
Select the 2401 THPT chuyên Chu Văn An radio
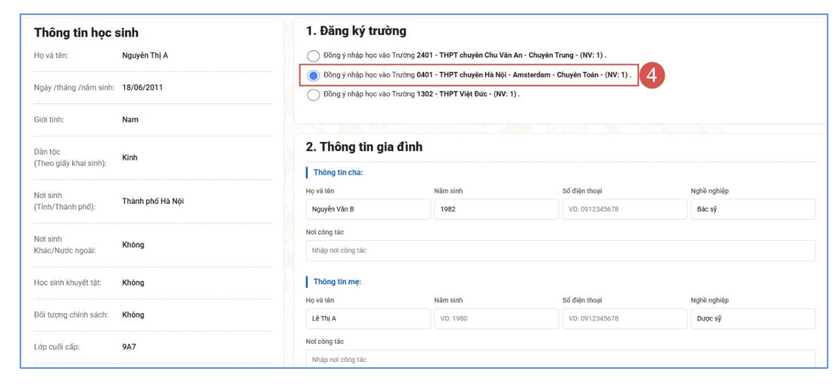[x=313, y=56]
